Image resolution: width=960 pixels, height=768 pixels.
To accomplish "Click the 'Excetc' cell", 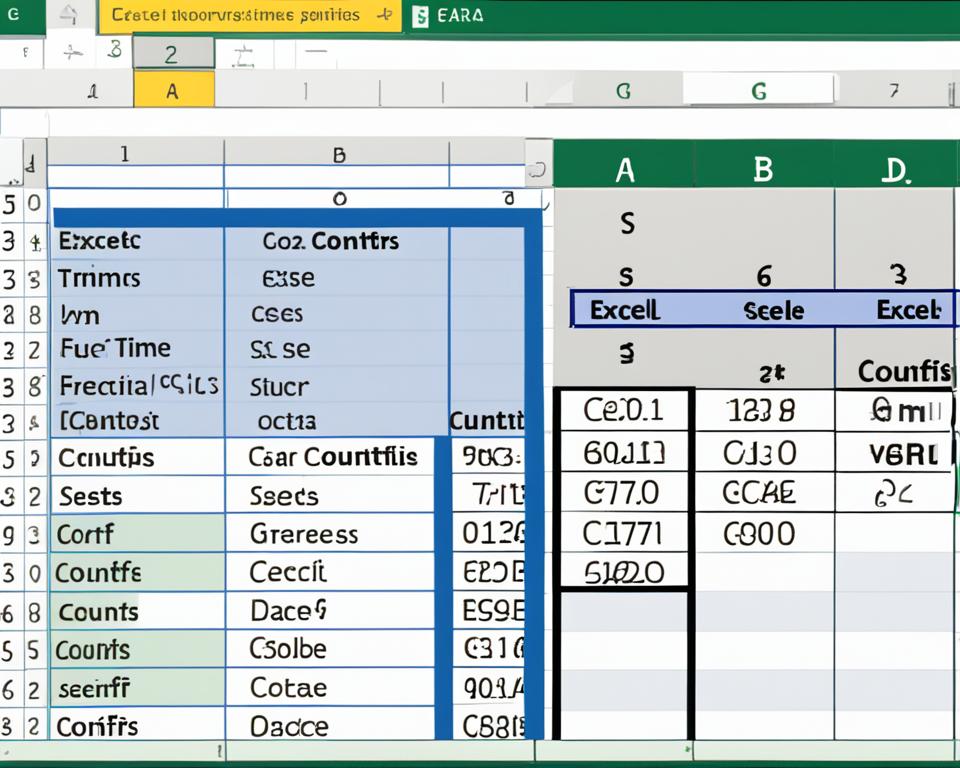I will pos(137,241).
